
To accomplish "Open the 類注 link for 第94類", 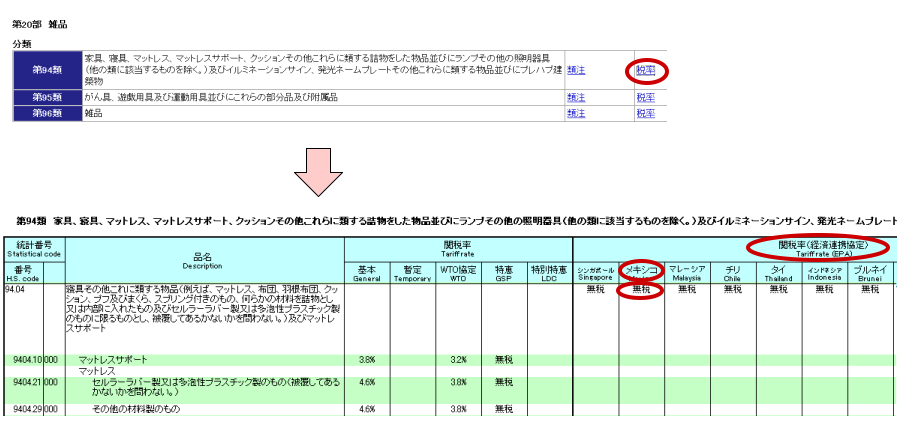I will tap(576, 70).
